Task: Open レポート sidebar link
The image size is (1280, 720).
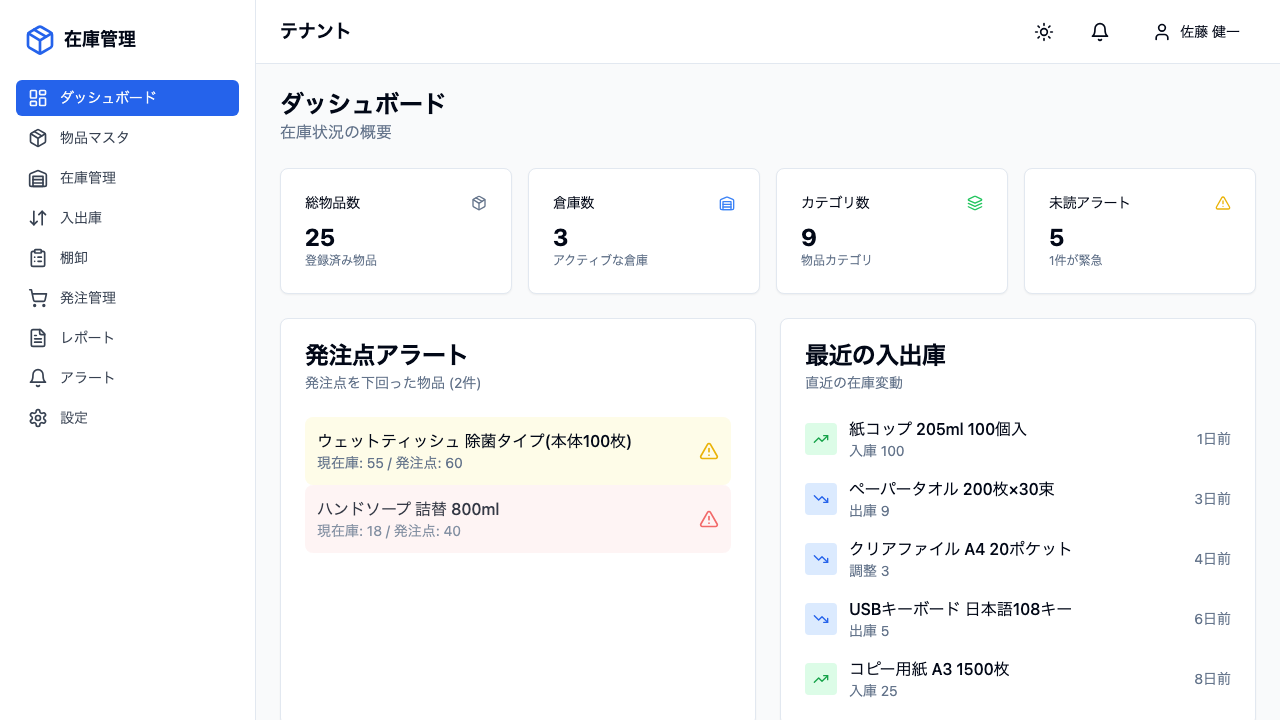Action: tap(127, 338)
